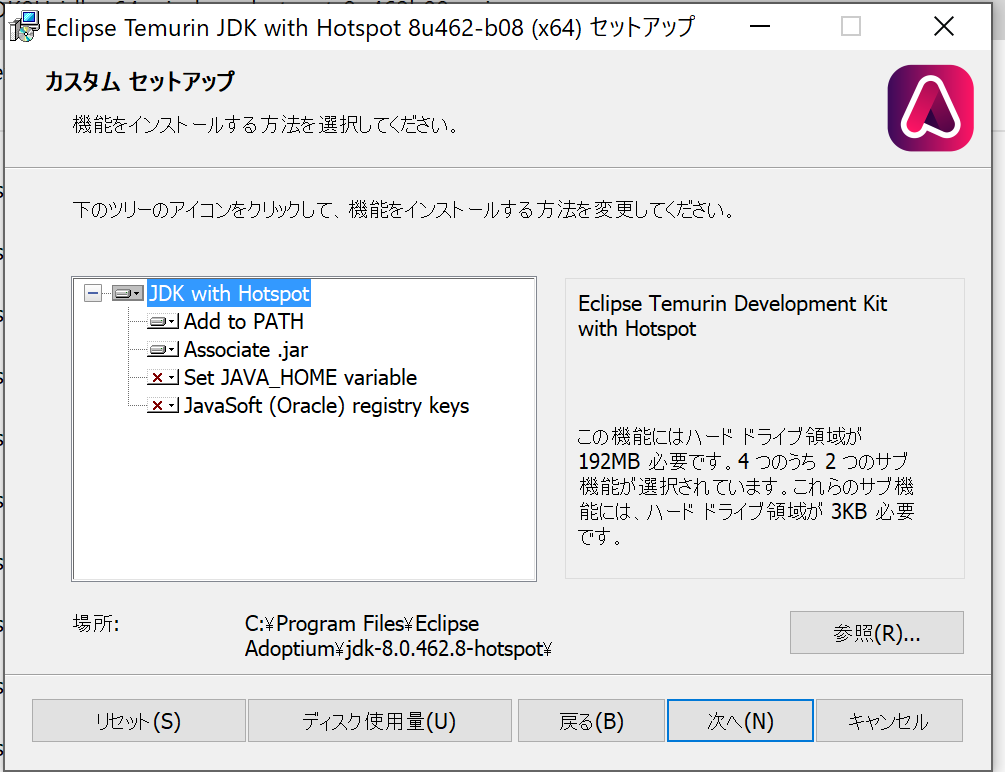Select Set JAVA_HOME variable feature label

pyautogui.click(x=301, y=378)
